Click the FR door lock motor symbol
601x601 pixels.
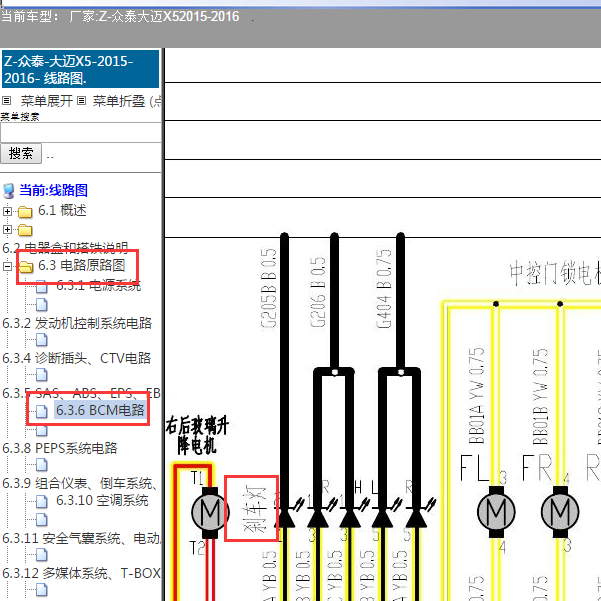tap(560, 512)
